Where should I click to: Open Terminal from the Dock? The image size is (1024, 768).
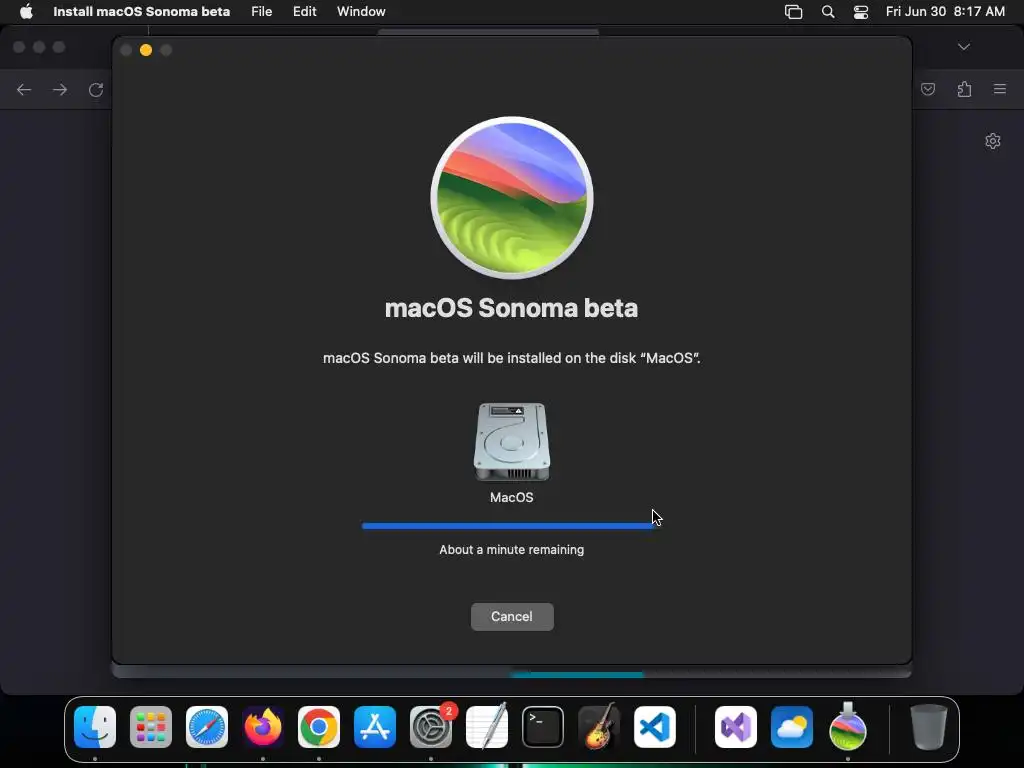click(x=543, y=727)
